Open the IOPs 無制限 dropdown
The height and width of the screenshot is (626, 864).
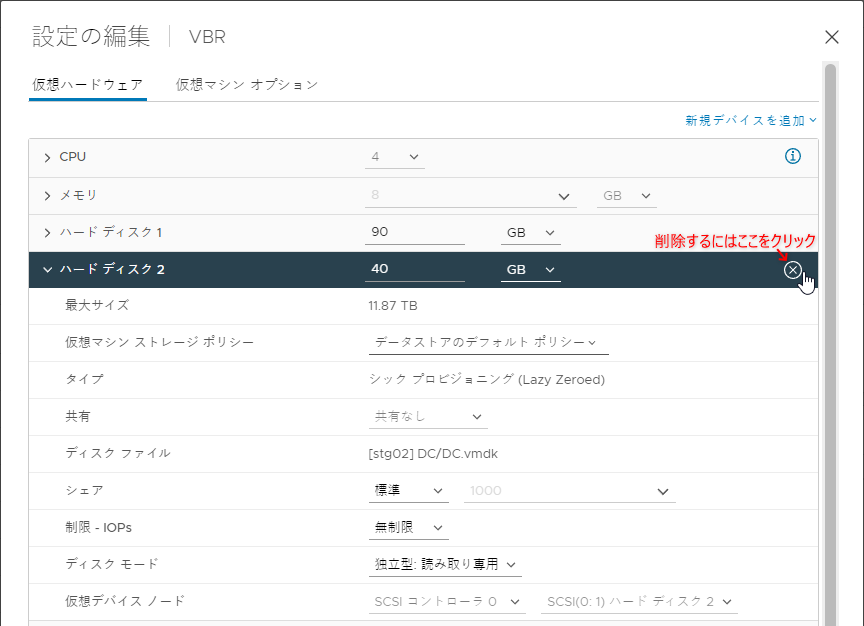(408, 527)
